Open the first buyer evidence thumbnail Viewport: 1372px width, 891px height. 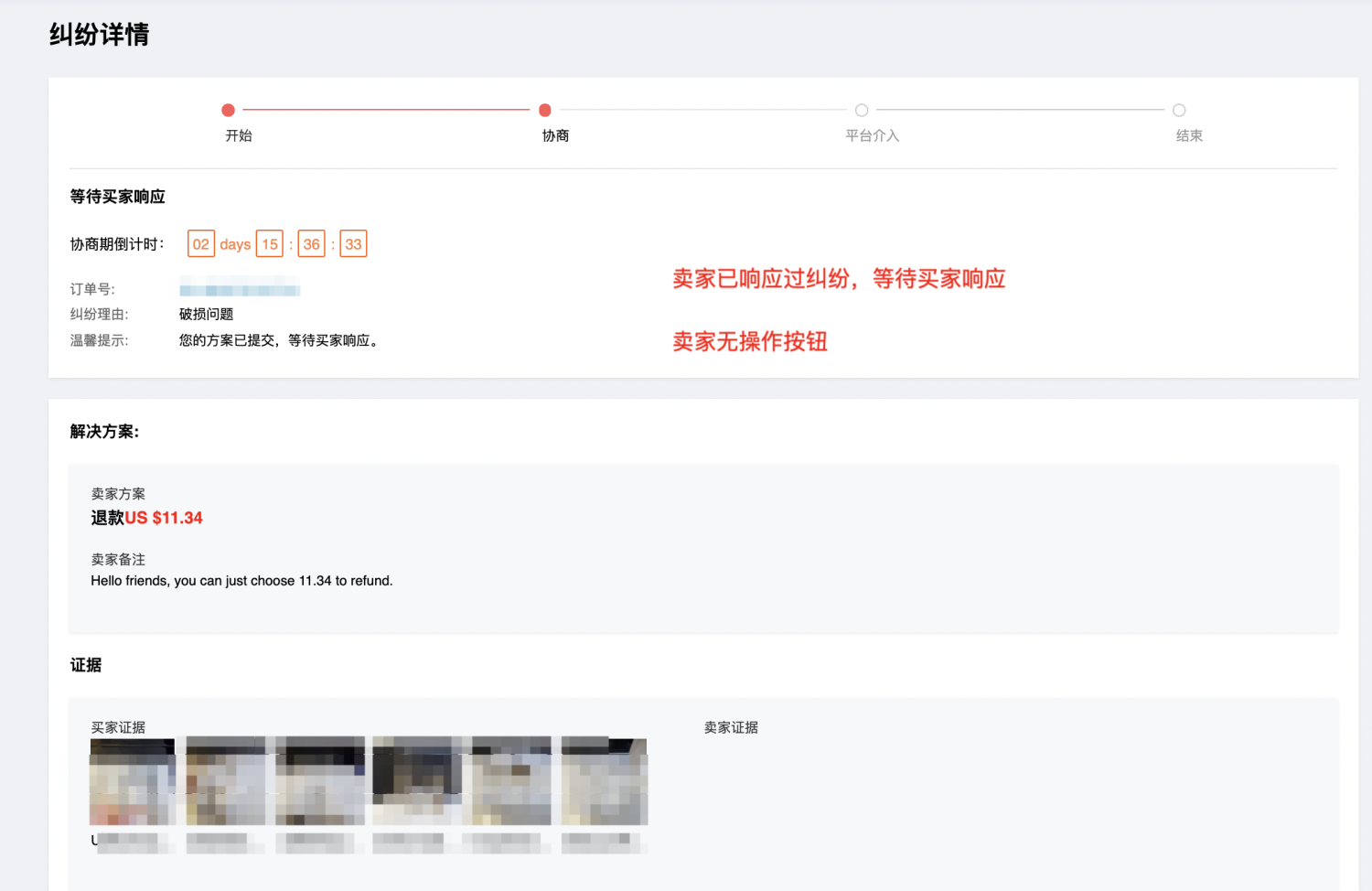133,782
